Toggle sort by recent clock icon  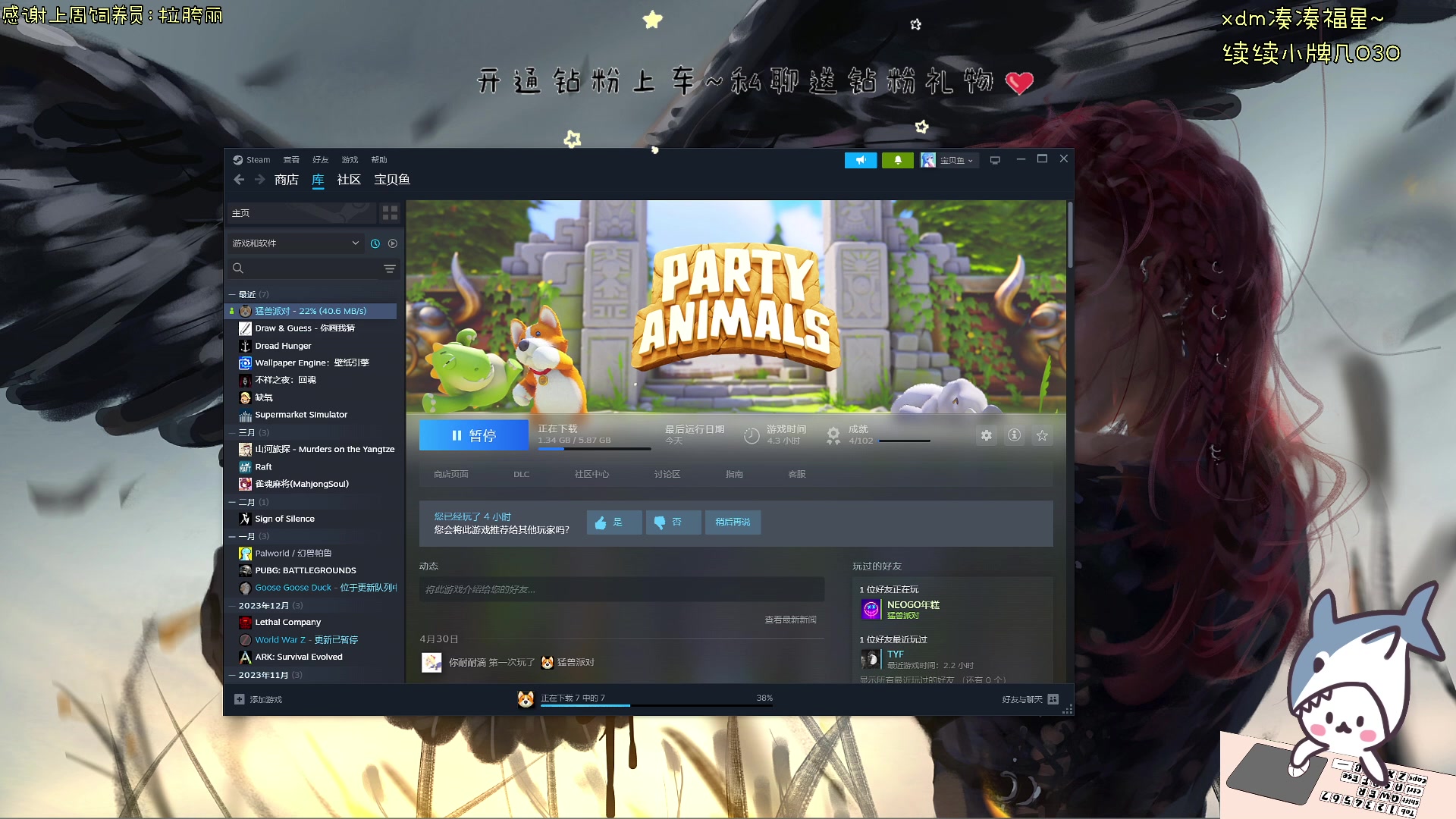pyautogui.click(x=375, y=243)
